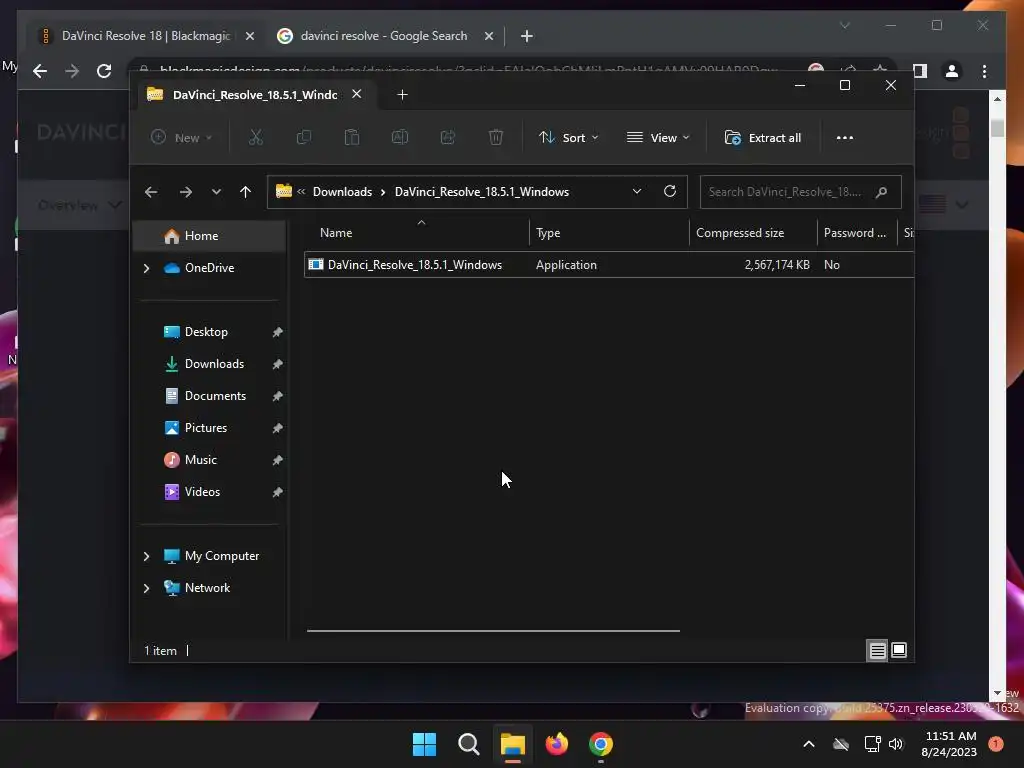Open Chrome profile avatar button
This screenshot has height=768, width=1024.
click(952, 71)
